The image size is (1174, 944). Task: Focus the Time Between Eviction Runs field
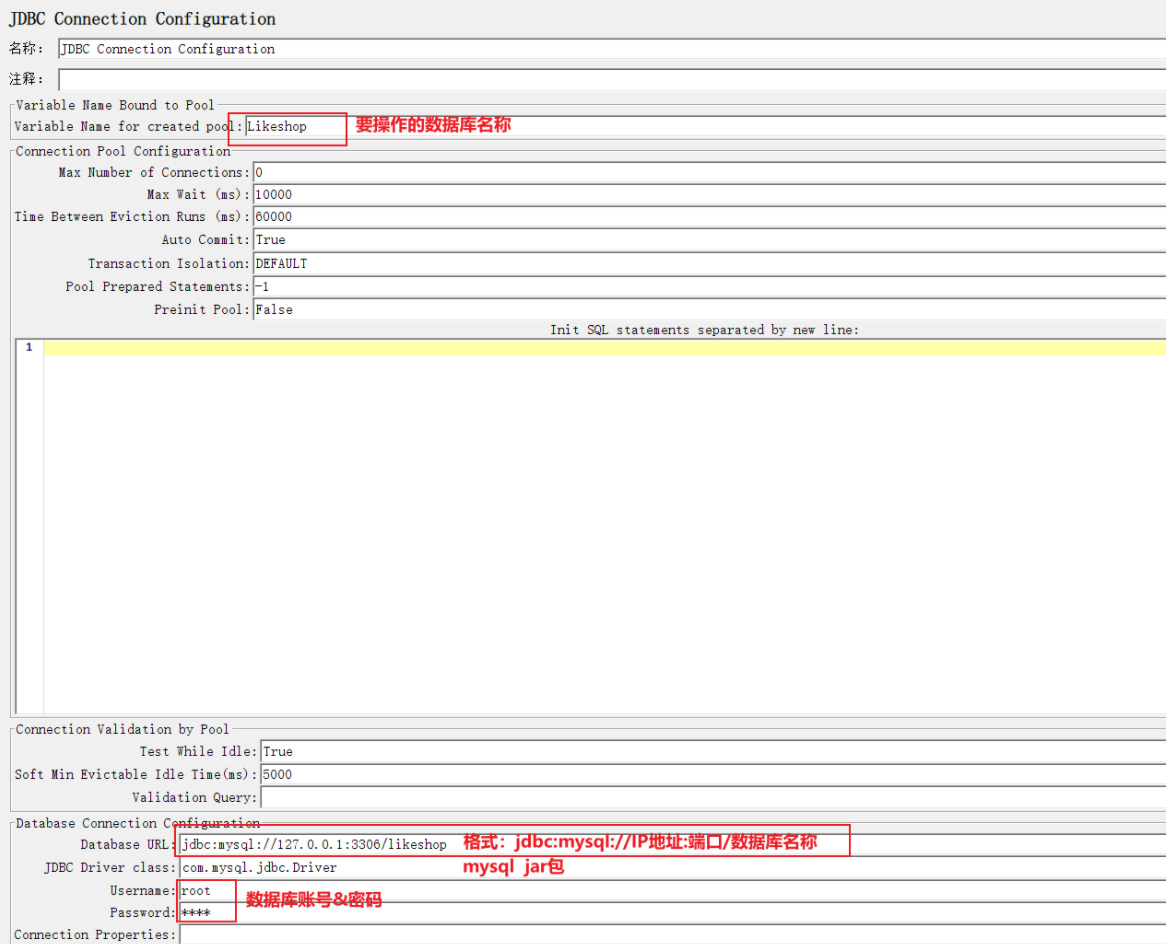pyautogui.click(x=700, y=217)
